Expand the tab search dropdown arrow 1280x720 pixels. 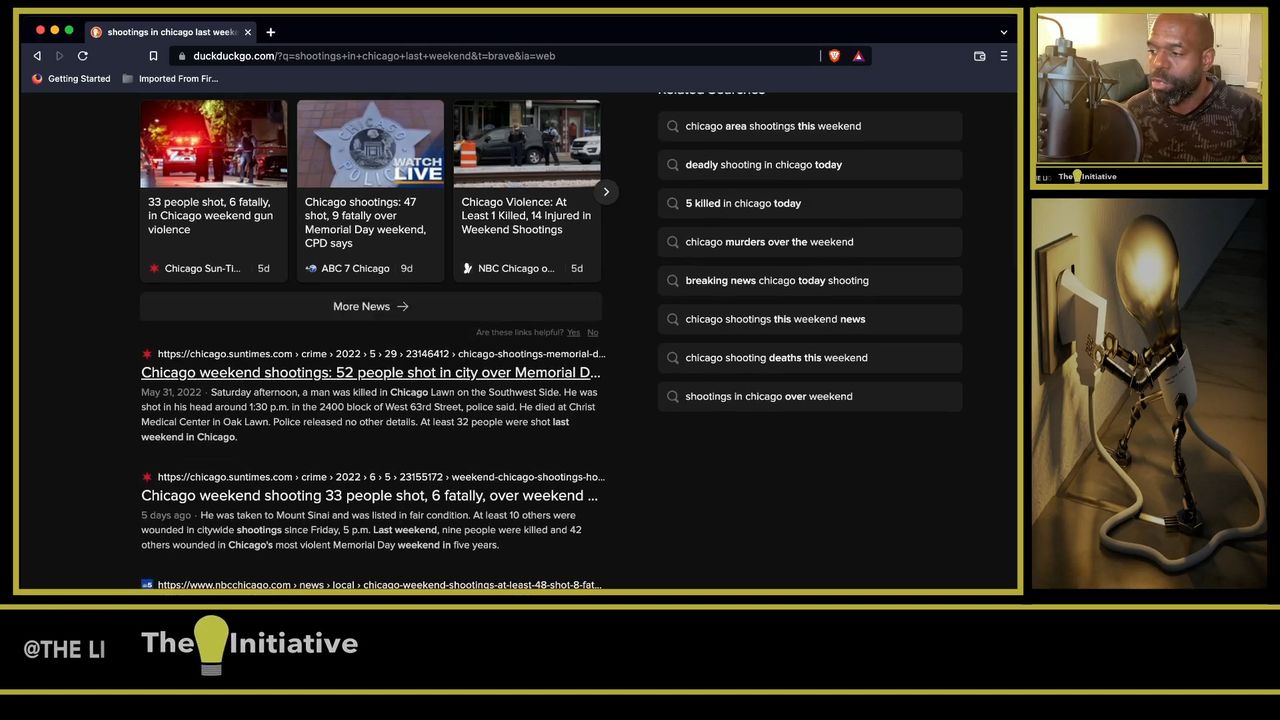pos(1004,32)
